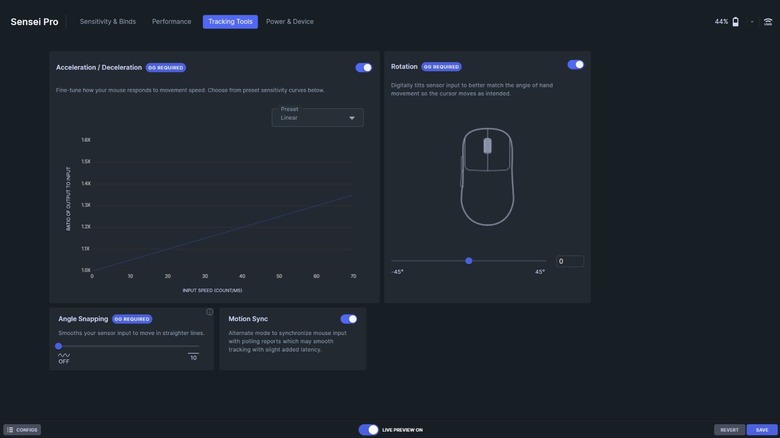Click the Motion Sync heading
This screenshot has width=780, height=438.
(248, 319)
